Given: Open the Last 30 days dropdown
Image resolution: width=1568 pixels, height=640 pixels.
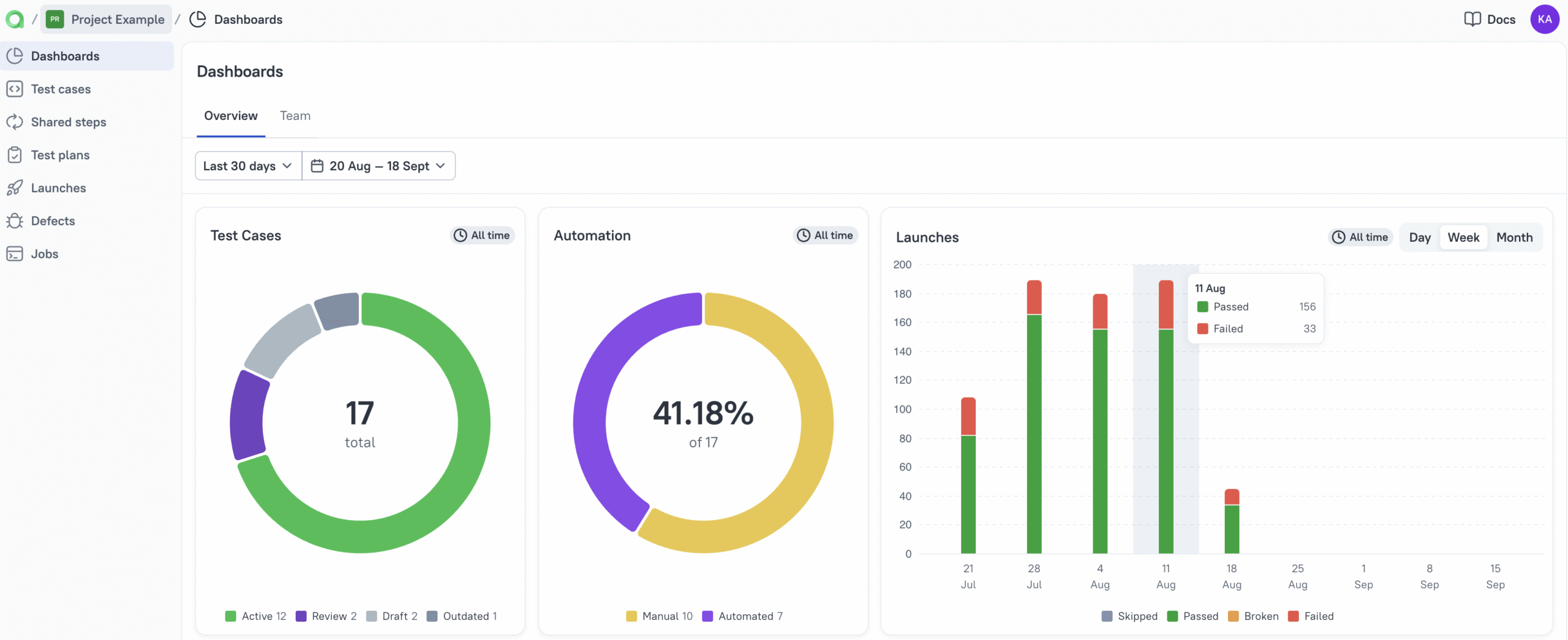Looking at the screenshot, I should (247, 165).
